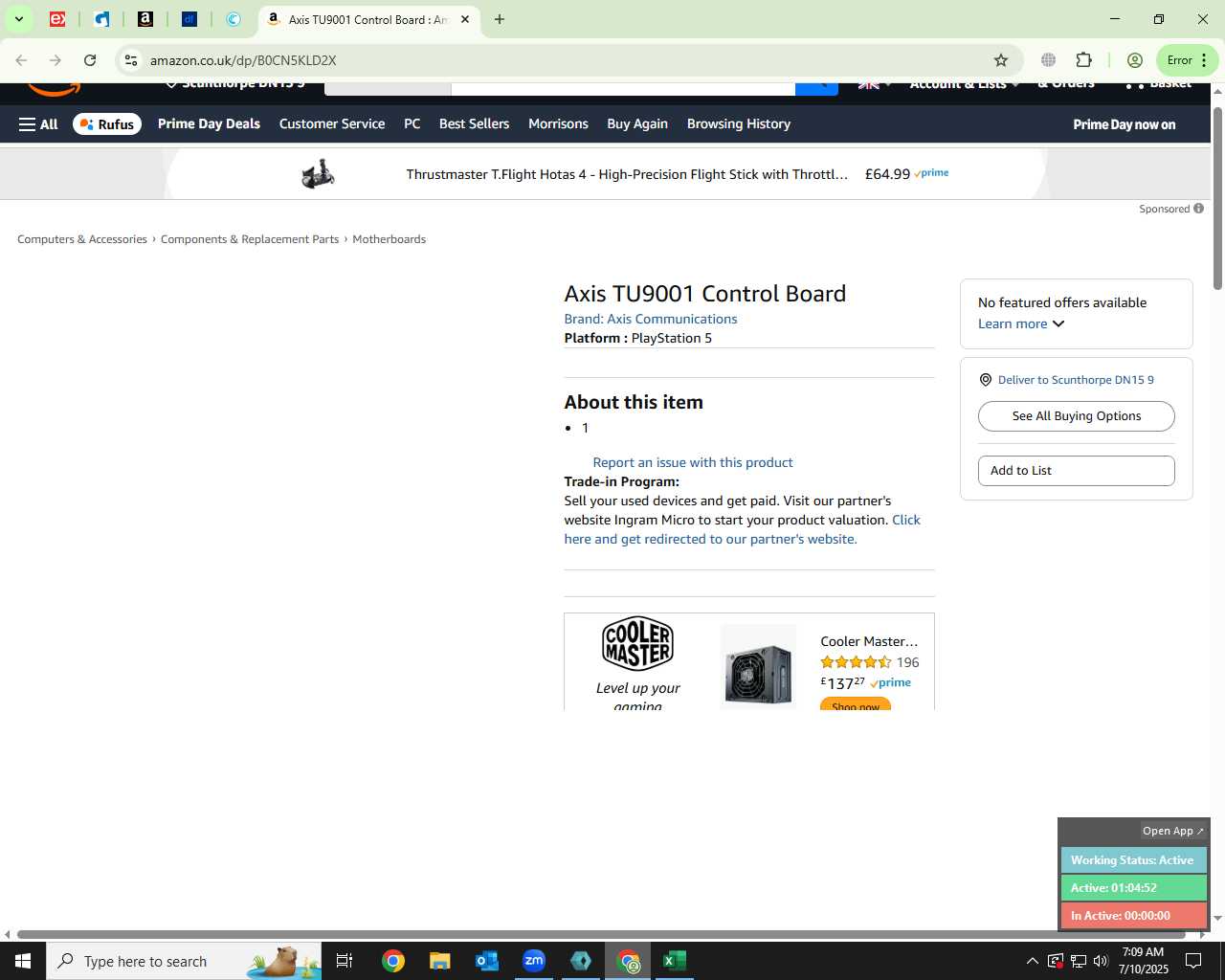Click the horizontal scrollbar at bottom

tap(601, 934)
